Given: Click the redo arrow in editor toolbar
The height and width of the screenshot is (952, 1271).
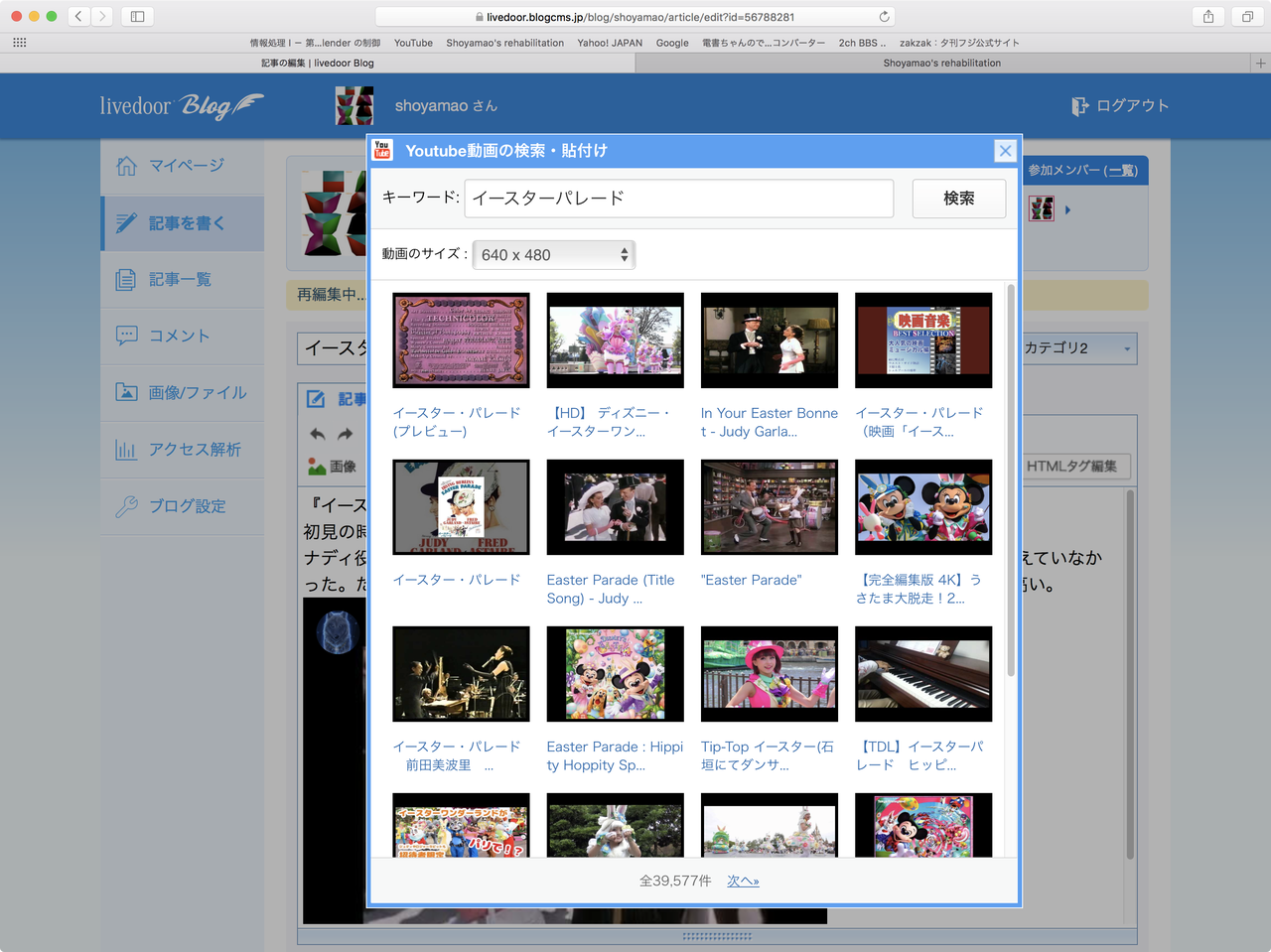Looking at the screenshot, I should click(x=345, y=434).
